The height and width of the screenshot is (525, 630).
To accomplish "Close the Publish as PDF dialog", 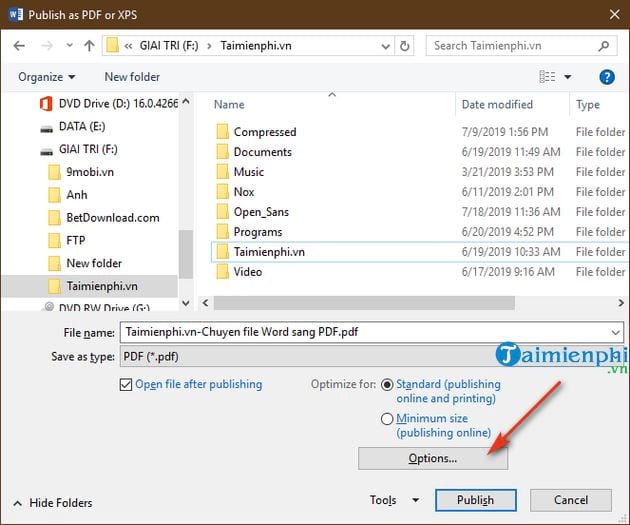I will (x=614, y=15).
